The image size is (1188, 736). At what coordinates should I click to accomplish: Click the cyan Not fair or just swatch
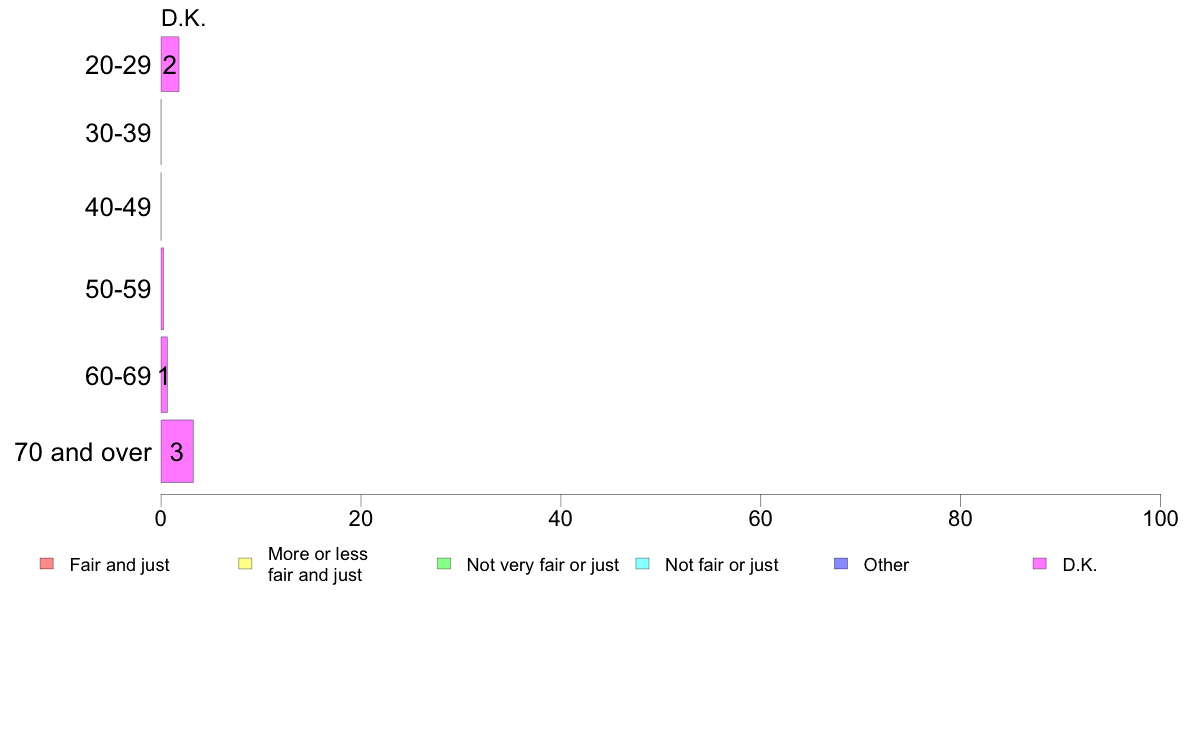(642, 564)
